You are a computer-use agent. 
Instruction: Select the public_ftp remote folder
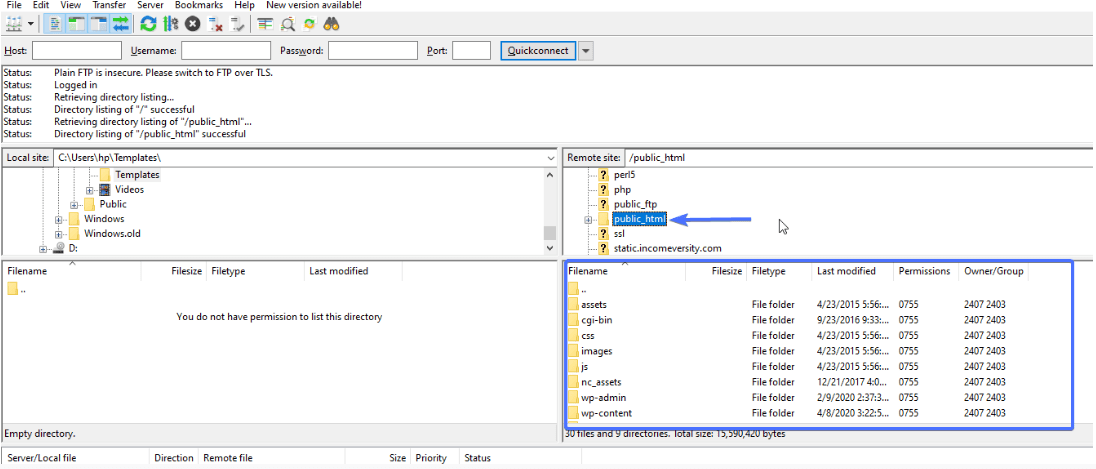635,204
